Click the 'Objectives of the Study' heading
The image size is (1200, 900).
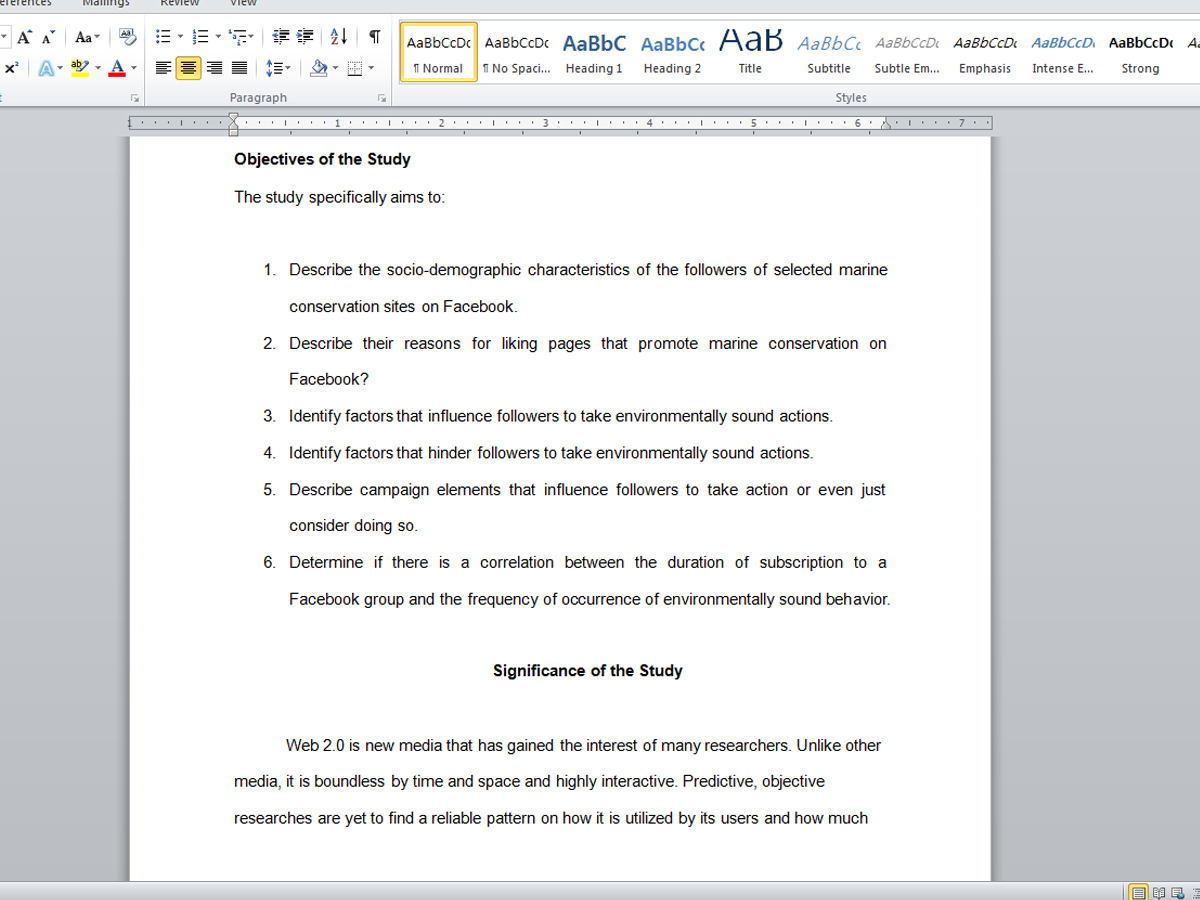click(322, 159)
